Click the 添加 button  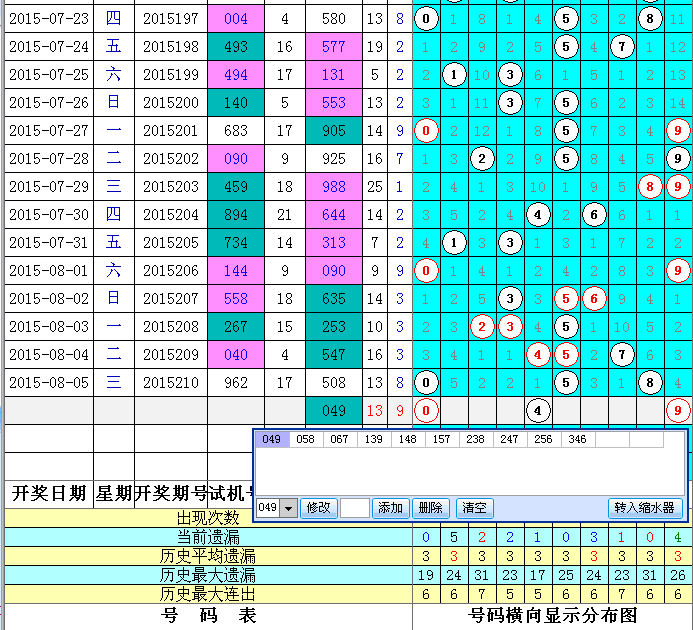(x=390, y=508)
